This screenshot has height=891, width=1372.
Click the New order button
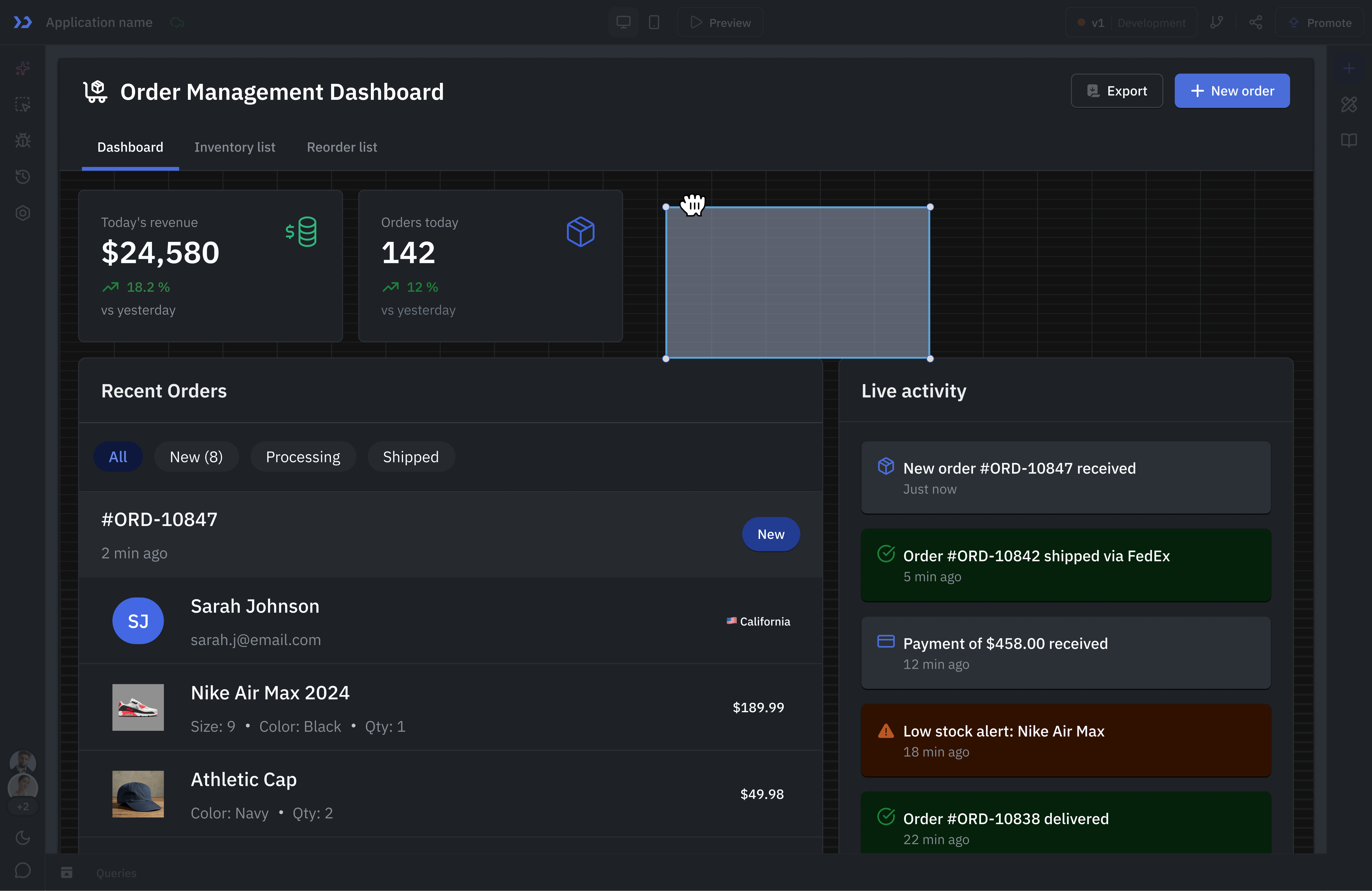click(1232, 91)
